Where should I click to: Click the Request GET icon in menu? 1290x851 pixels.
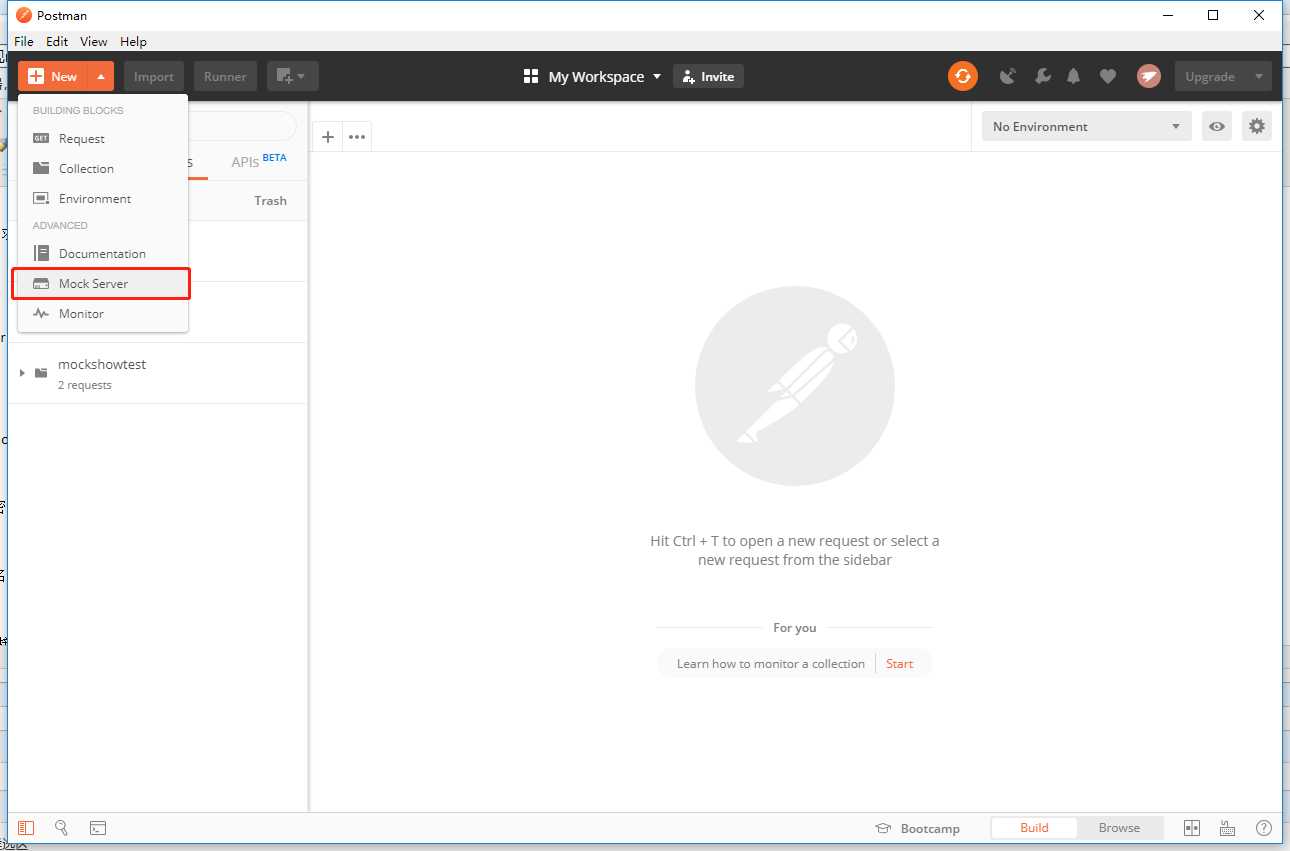(x=41, y=138)
